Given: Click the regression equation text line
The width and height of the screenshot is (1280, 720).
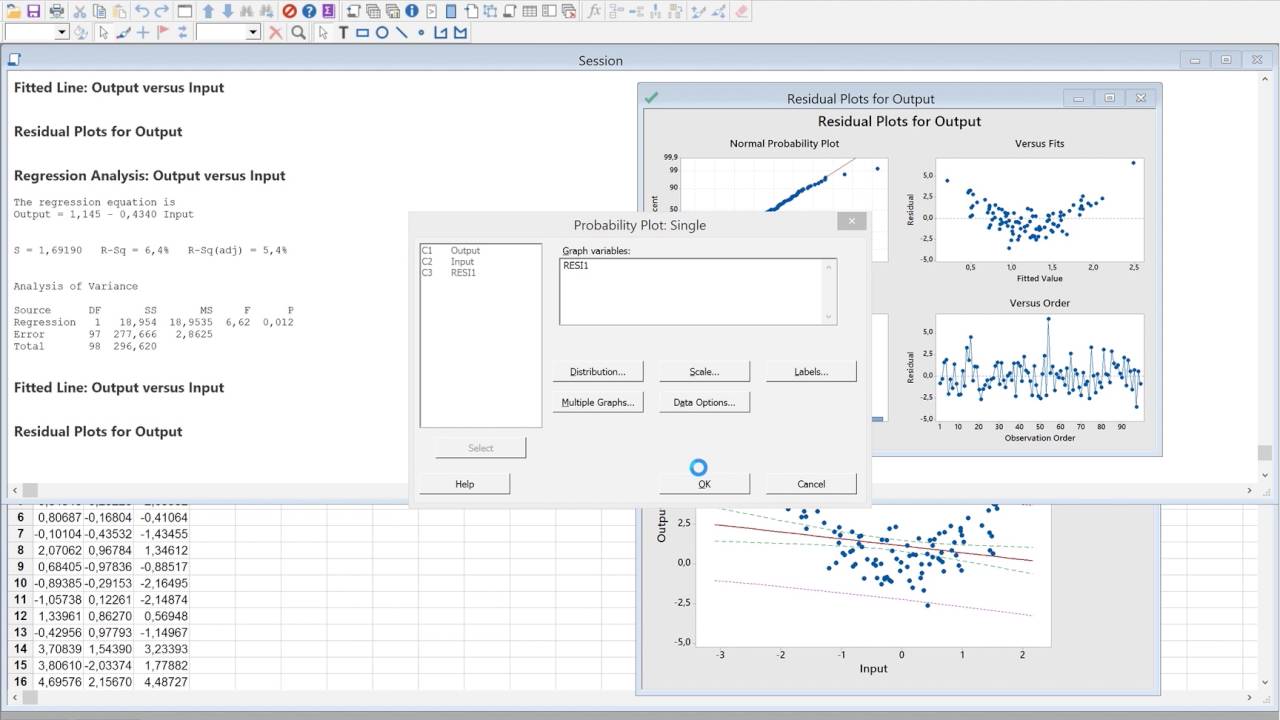Looking at the screenshot, I should pos(104,214).
